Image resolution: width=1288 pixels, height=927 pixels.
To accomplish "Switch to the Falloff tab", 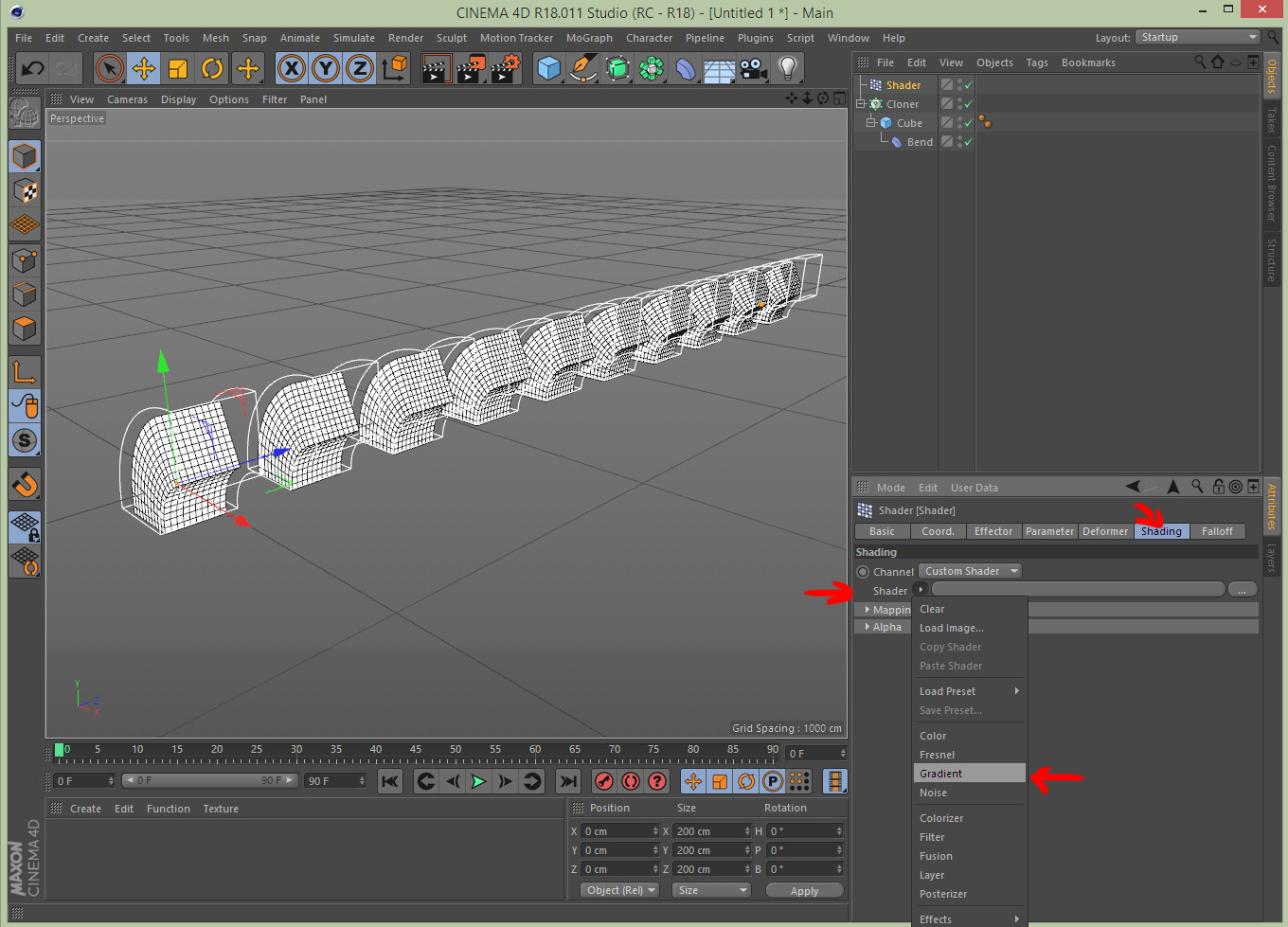I will click(x=1217, y=531).
